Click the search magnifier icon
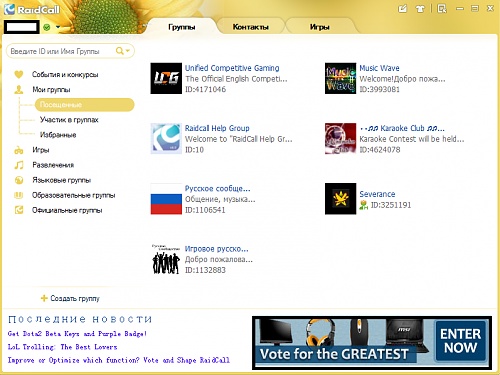The width and height of the screenshot is (500, 375). [x=119, y=51]
